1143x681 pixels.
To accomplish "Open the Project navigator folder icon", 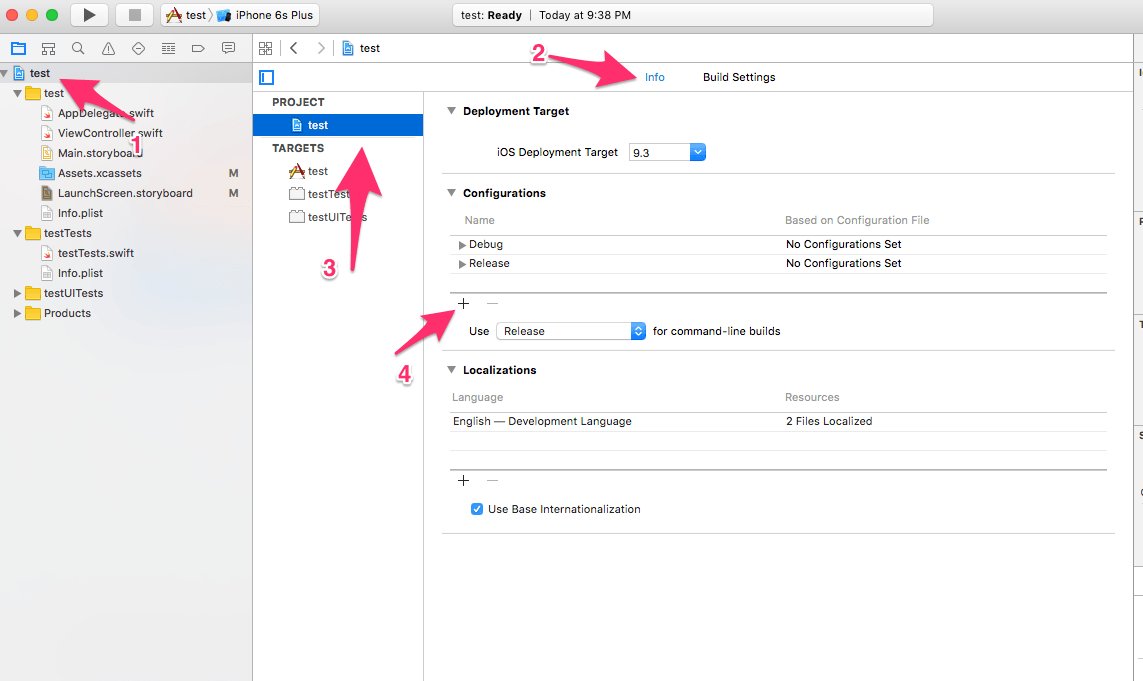I will coord(18,49).
